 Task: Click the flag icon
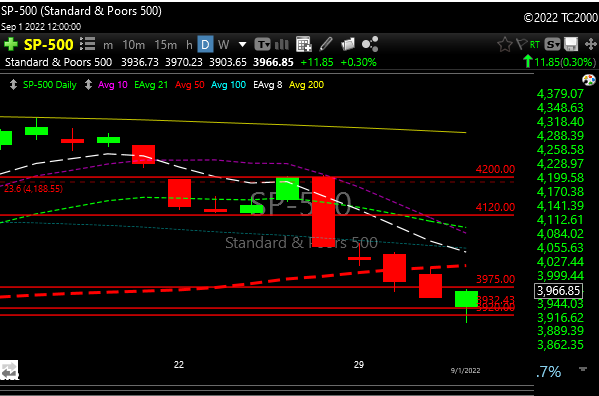point(521,44)
